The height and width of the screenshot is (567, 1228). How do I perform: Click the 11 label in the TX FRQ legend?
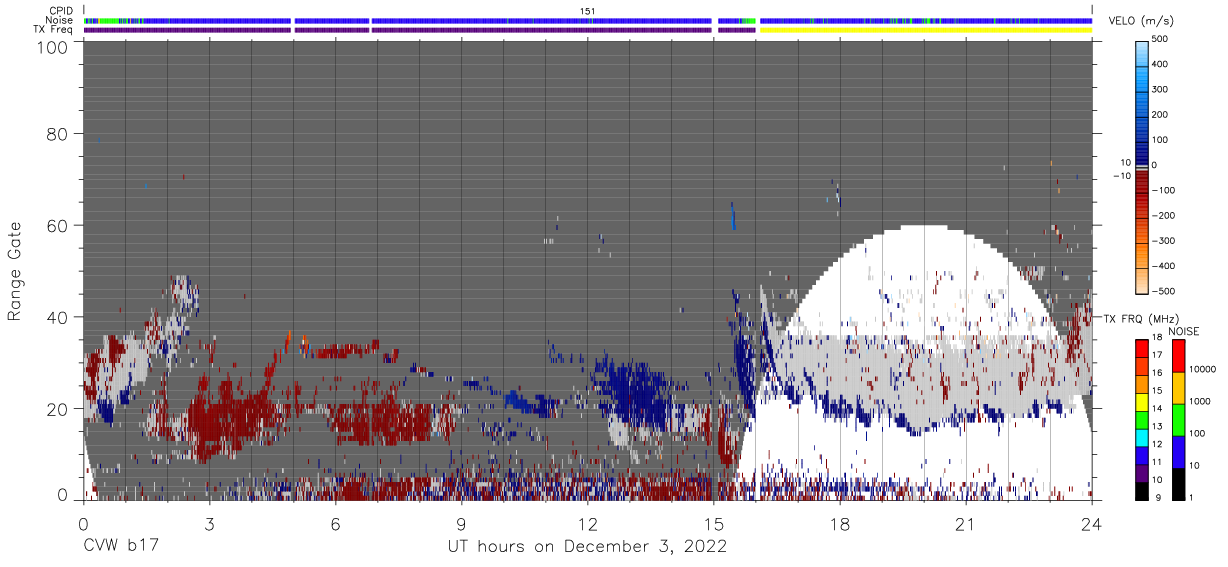pos(1157,461)
